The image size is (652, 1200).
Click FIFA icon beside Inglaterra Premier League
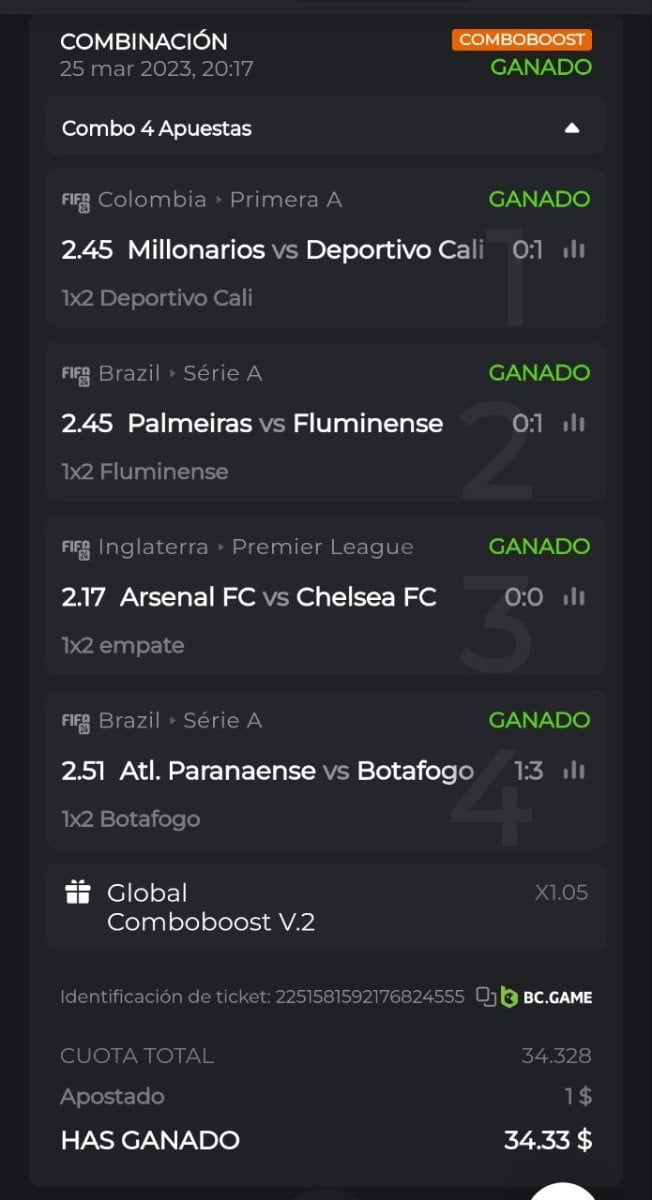click(76, 548)
